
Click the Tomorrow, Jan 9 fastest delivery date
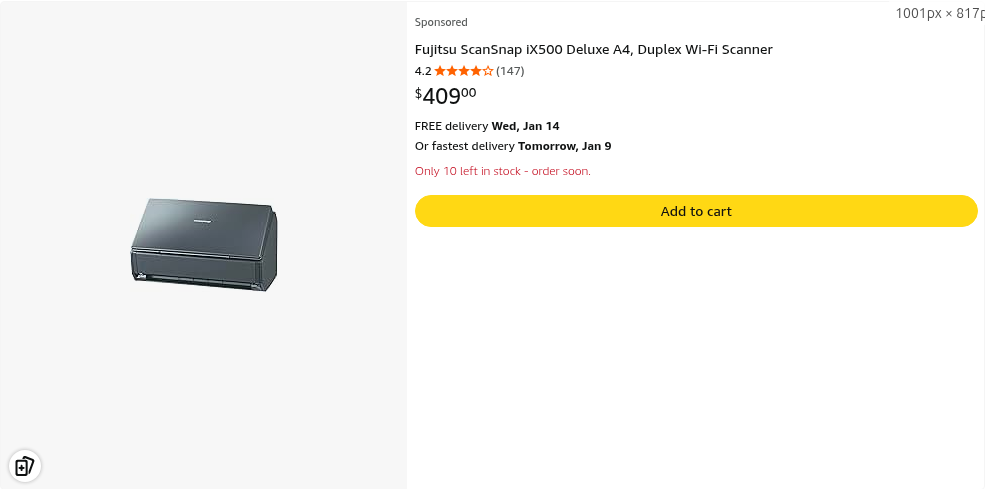pos(564,146)
